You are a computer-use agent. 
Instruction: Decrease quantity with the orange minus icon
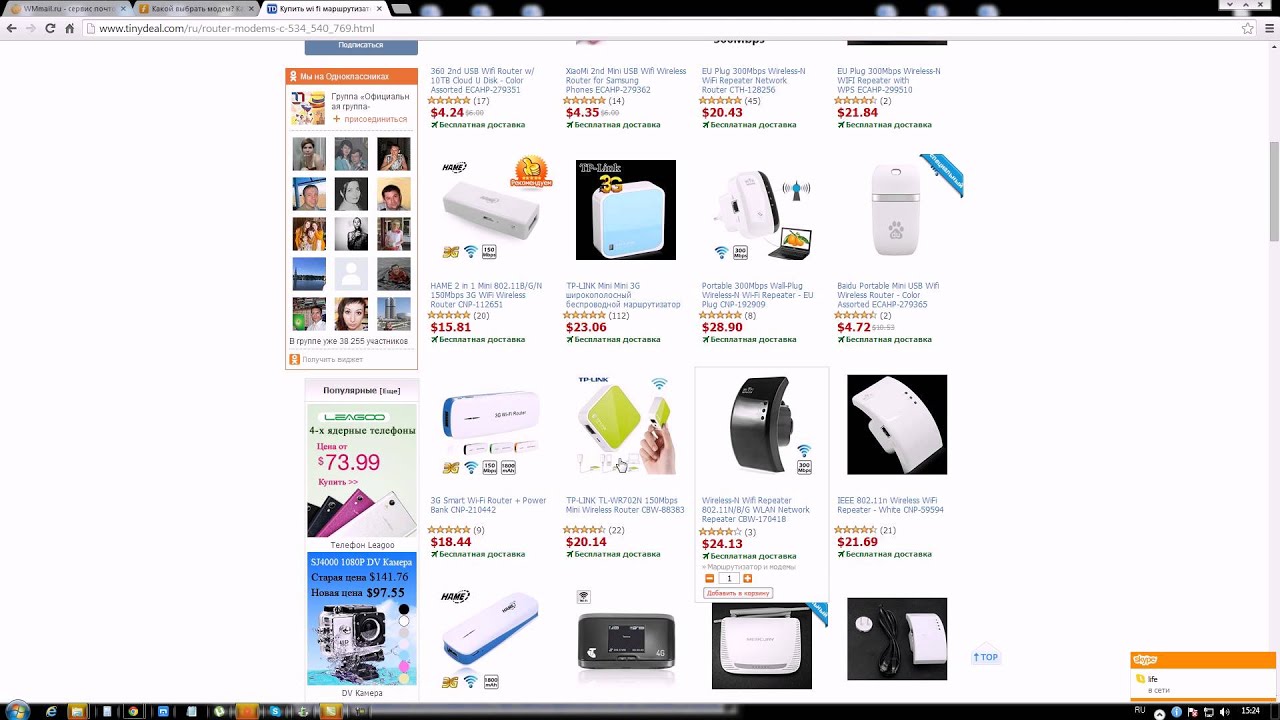pyautogui.click(x=710, y=579)
